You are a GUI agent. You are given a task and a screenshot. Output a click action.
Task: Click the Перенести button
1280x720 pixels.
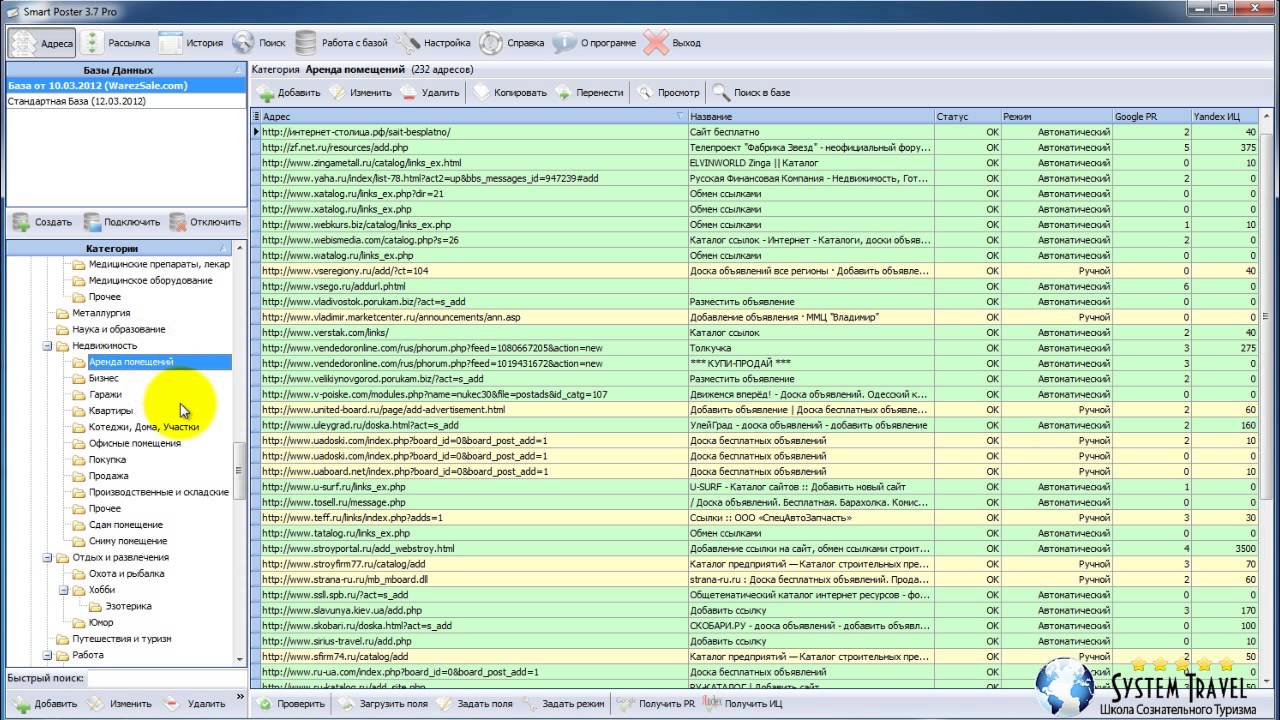[589, 93]
